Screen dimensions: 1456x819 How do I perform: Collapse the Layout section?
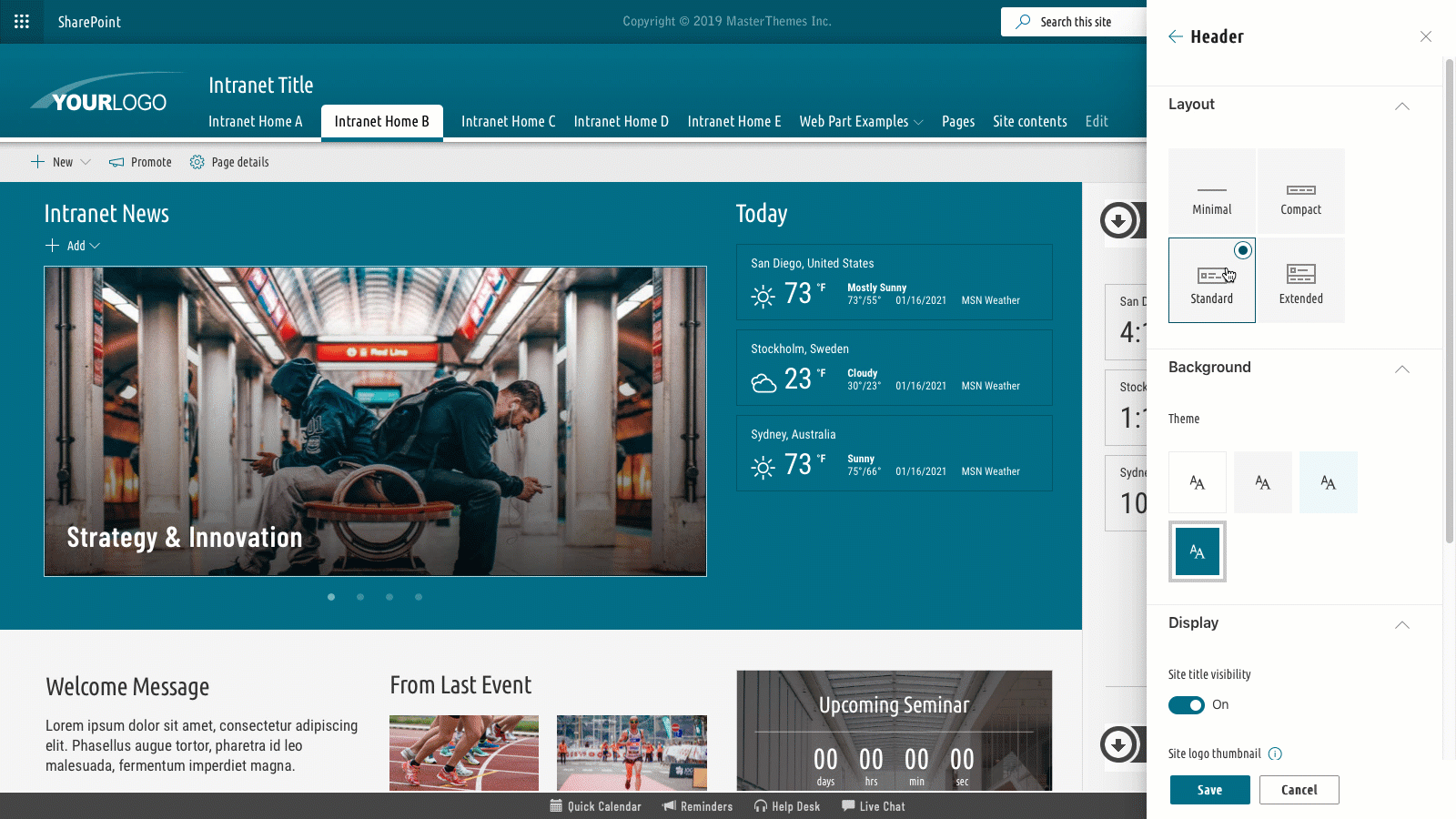click(1402, 106)
